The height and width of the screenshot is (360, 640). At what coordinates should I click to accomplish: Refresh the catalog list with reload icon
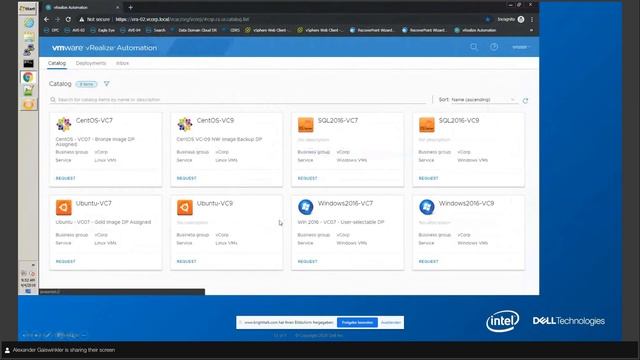(x=525, y=100)
